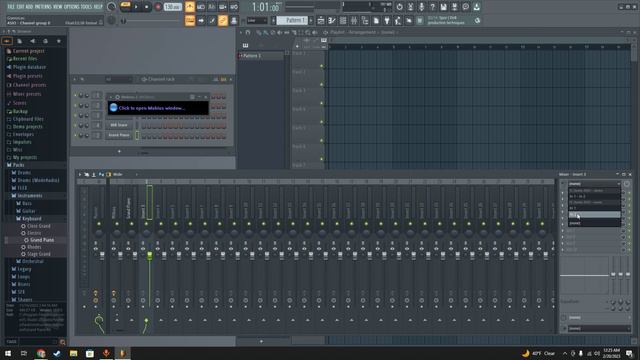640x360 pixels.
Task: Click the question mark help icon
Action: tap(432, 7)
